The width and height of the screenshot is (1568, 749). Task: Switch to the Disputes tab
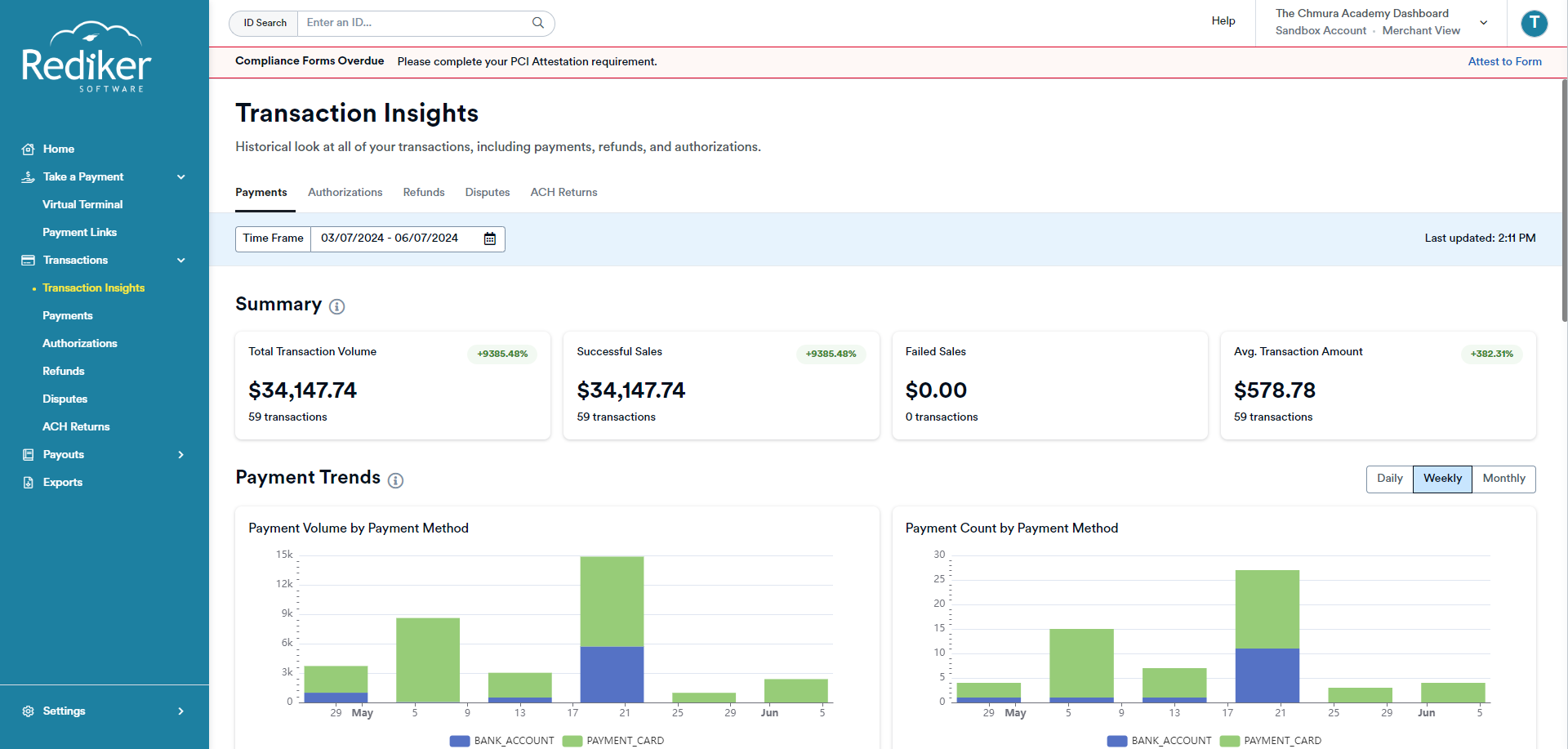click(488, 193)
